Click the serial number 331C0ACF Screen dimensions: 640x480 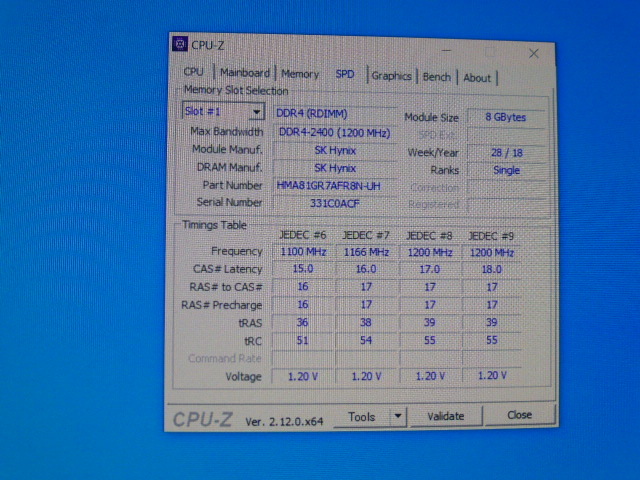(x=335, y=203)
